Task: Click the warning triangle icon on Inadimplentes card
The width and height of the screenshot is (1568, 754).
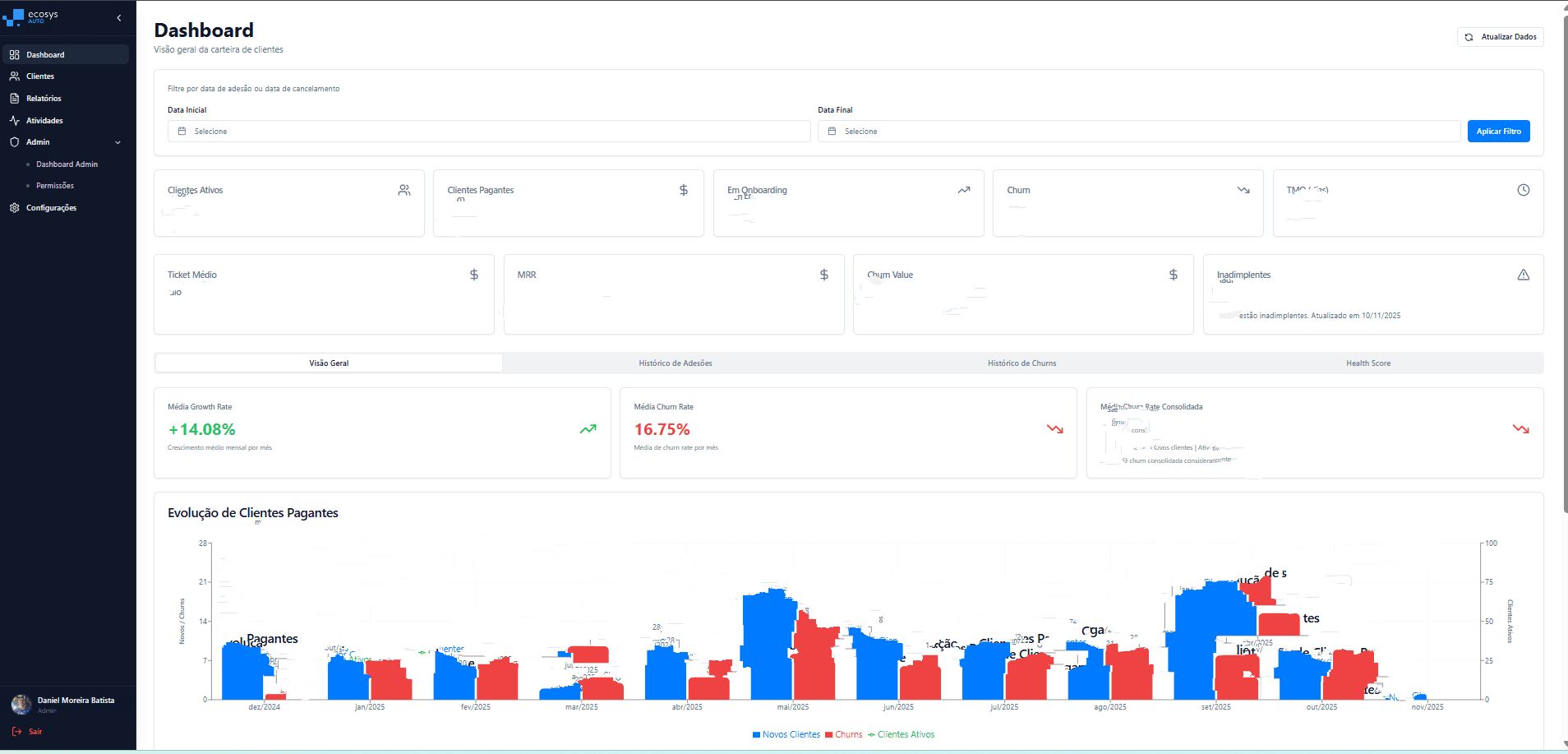Action: coord(1524,275)
